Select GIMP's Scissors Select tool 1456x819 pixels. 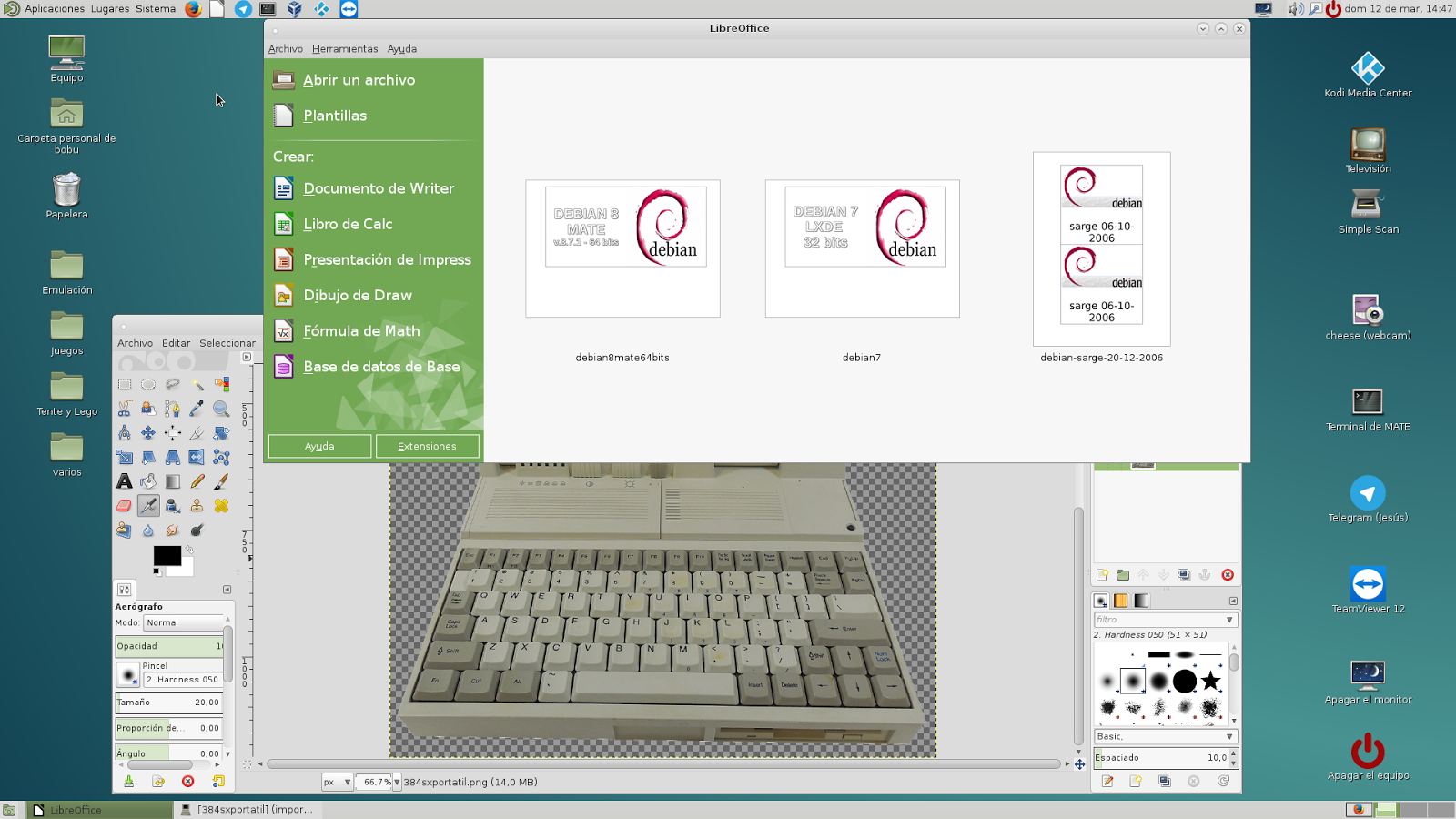click(125, 409)
